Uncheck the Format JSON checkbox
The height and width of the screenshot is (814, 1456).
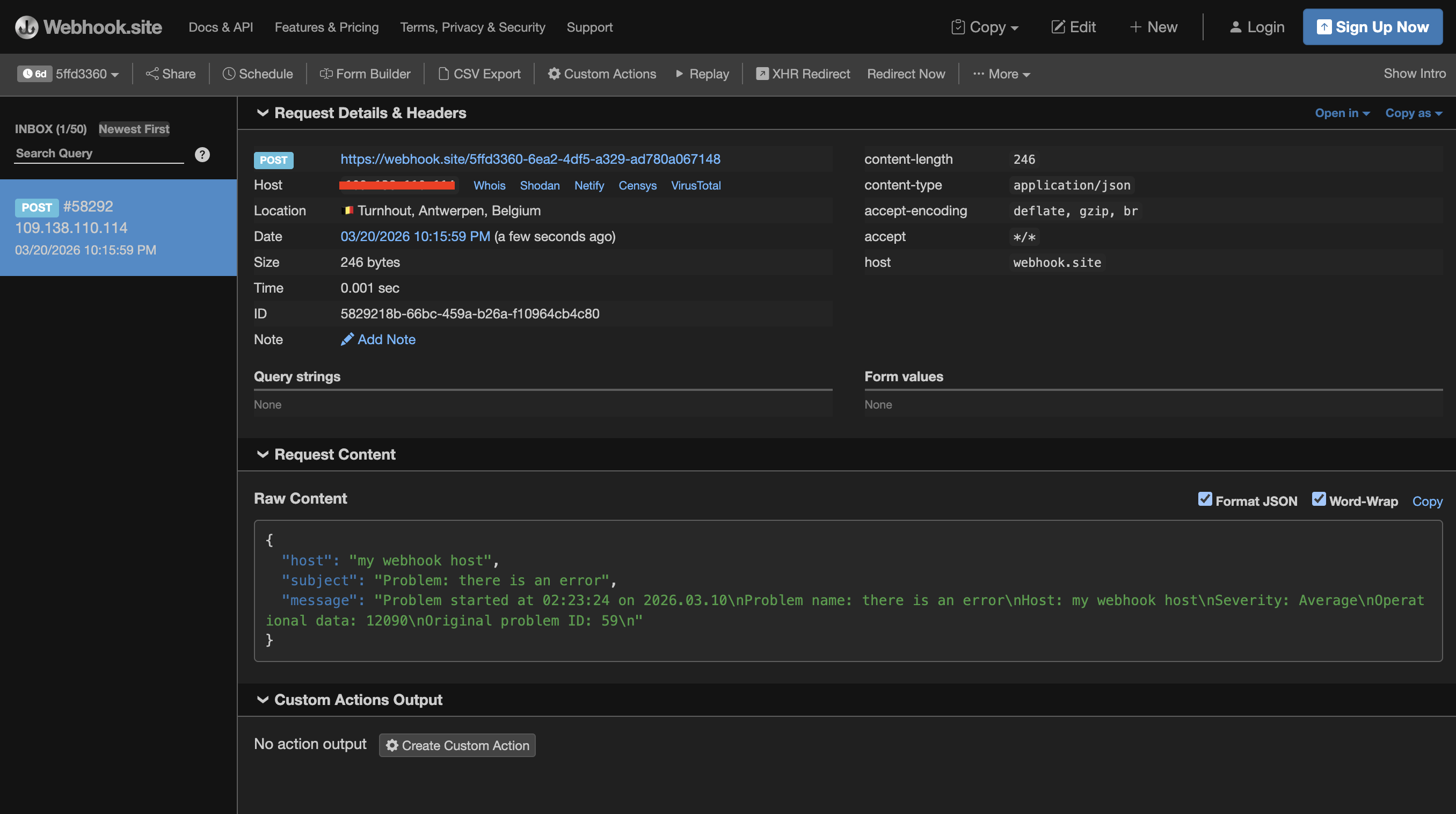(x=1206, y=499)
